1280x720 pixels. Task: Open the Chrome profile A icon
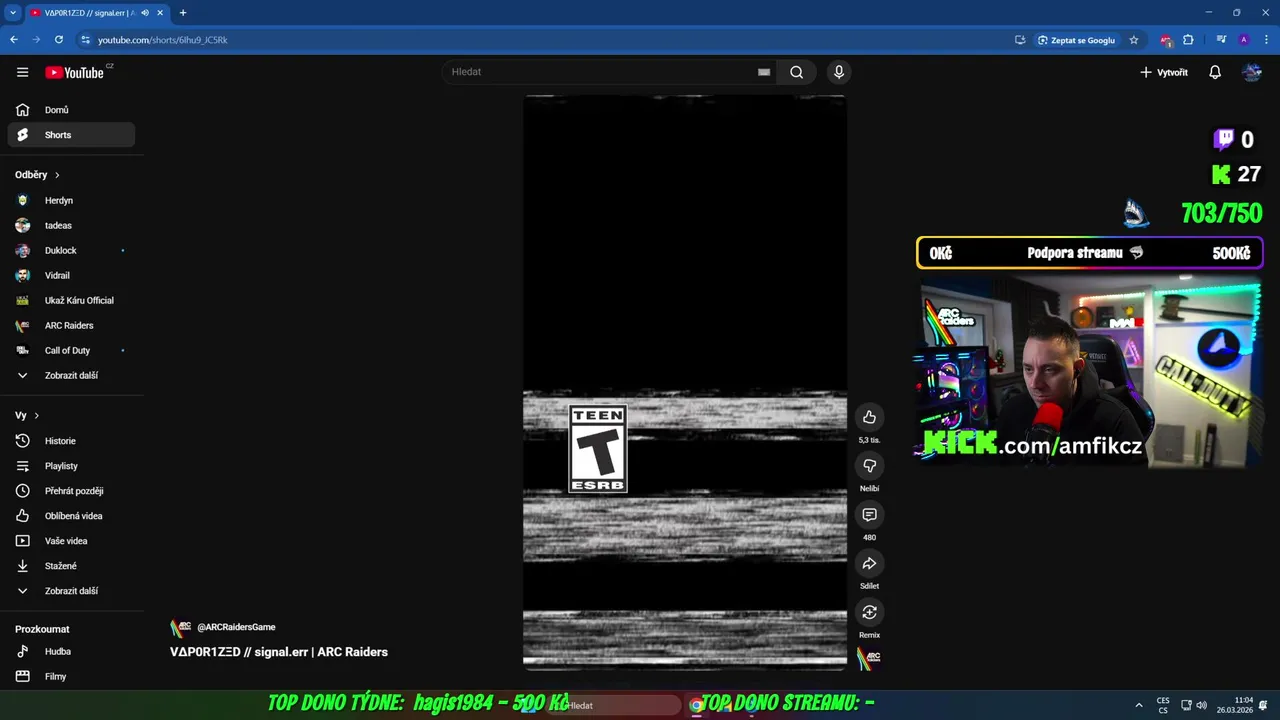click(1243, 40)
